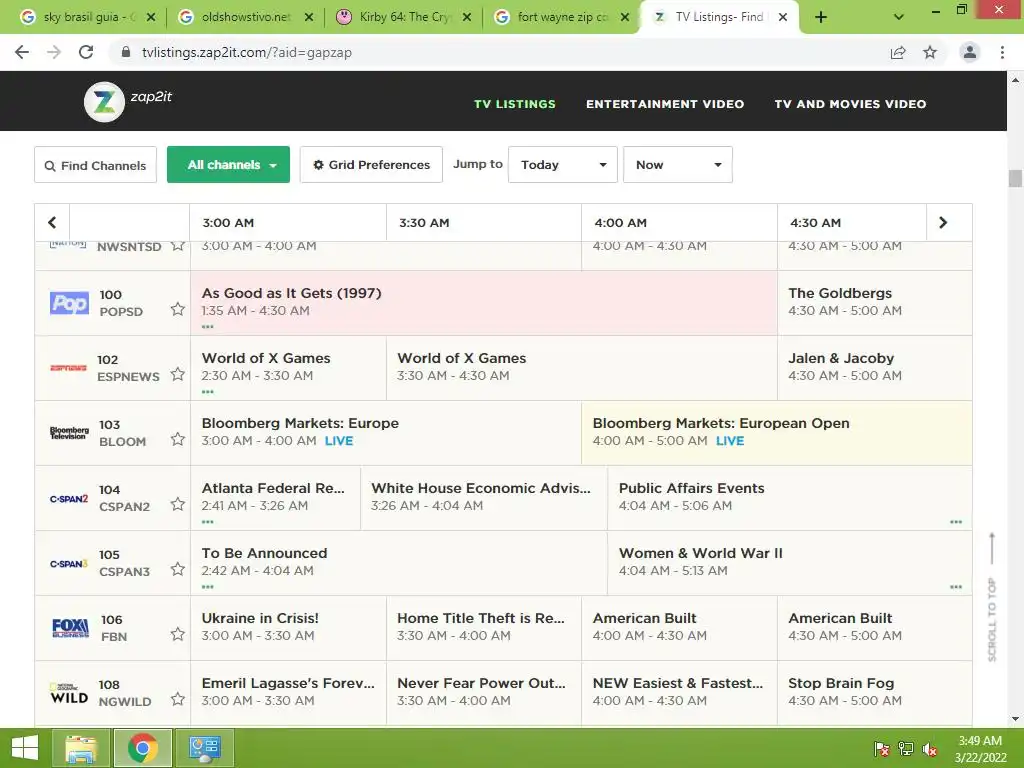This screenshot has width=1024, height=768.
Task: Click the C-SPAN3 channel logo
Action: click(x=69, y=564)
